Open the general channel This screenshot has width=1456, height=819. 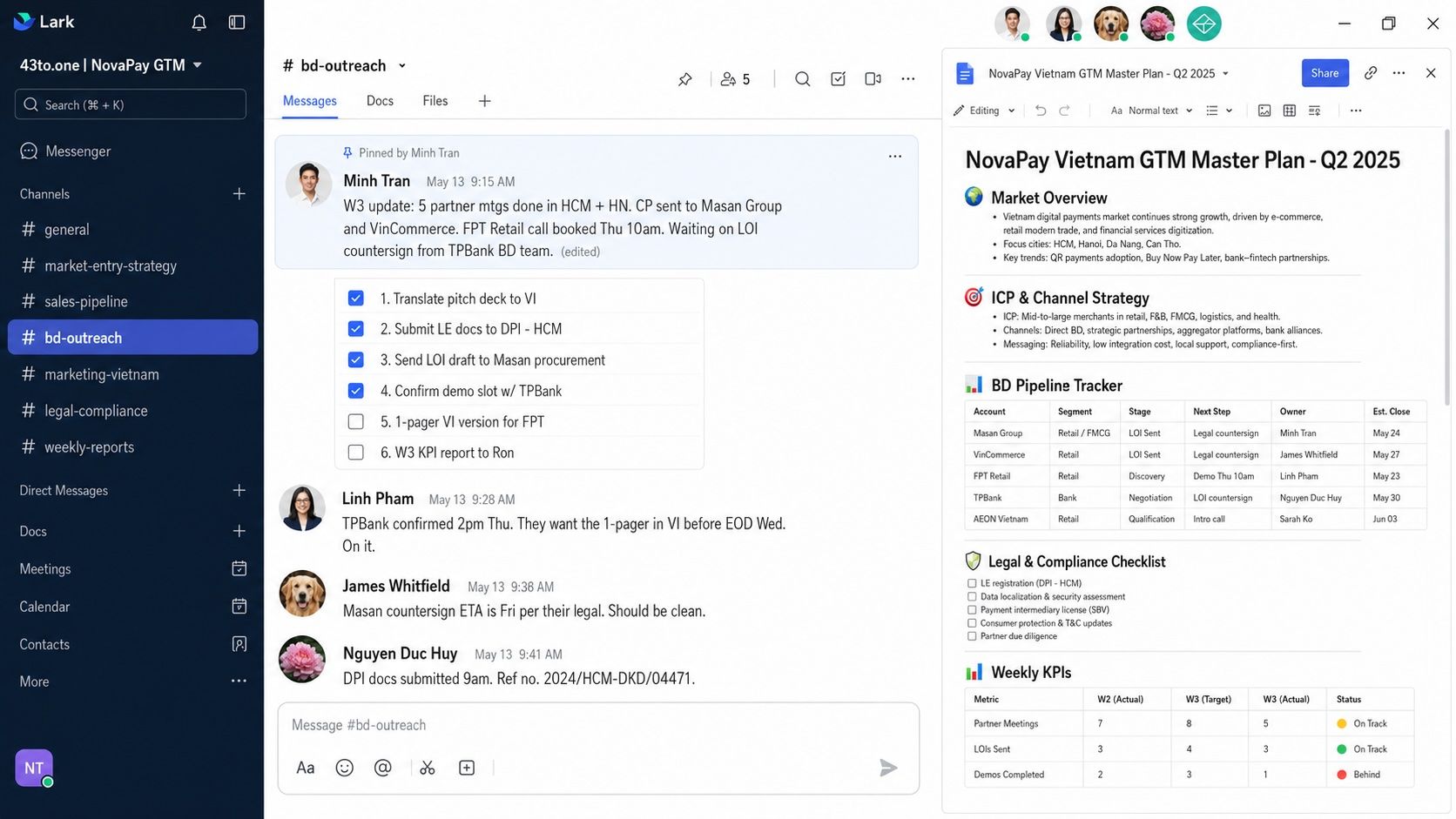[133, 230]
